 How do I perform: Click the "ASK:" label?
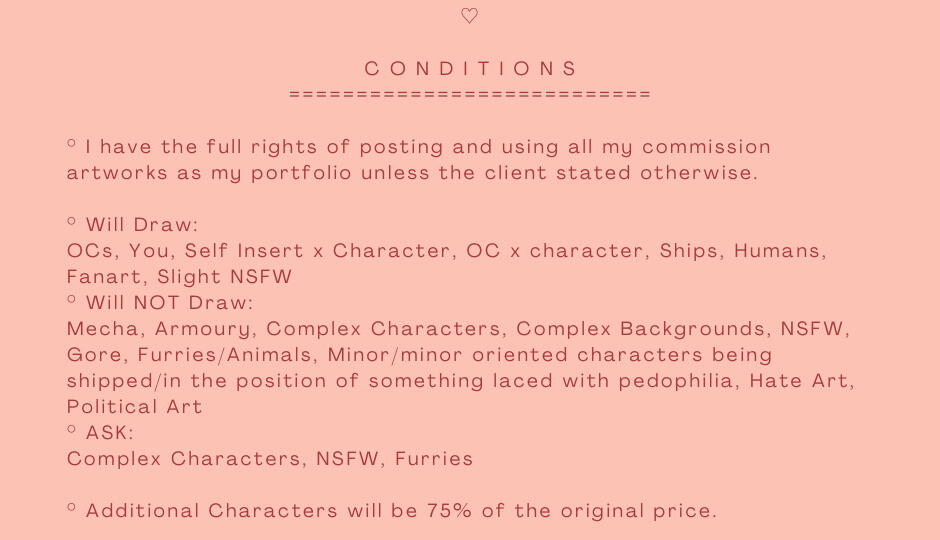pyautogui.click(x=110, y=433)
